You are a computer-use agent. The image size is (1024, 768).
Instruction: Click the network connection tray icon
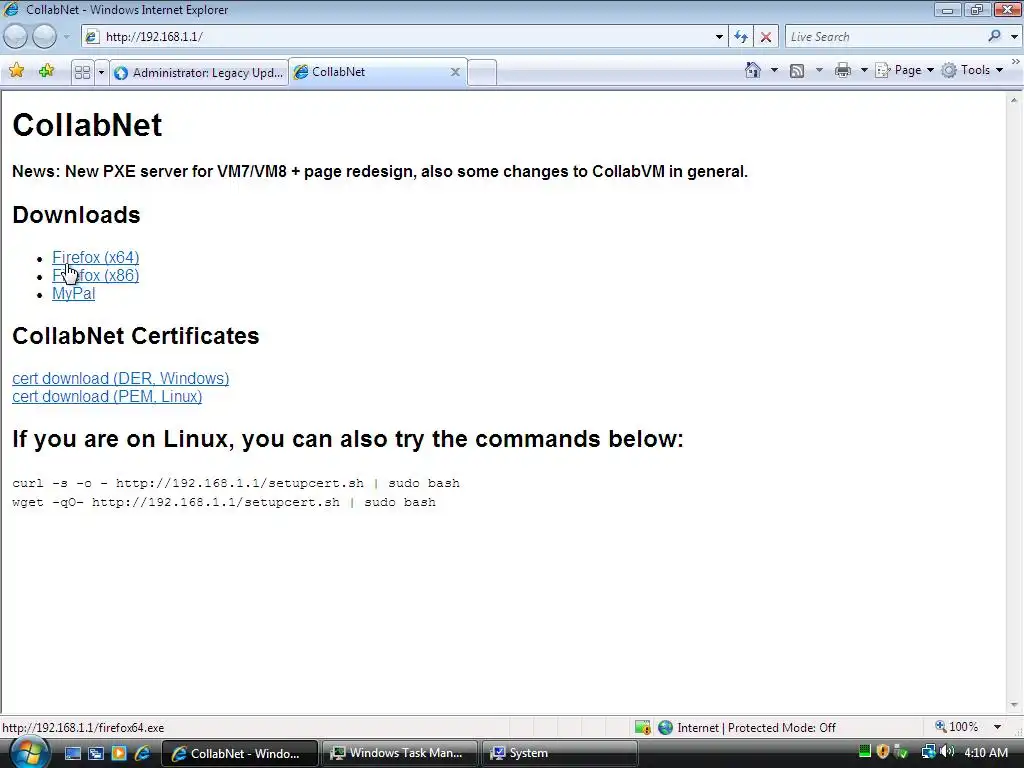pyautogui.click(x=929, y=752)
